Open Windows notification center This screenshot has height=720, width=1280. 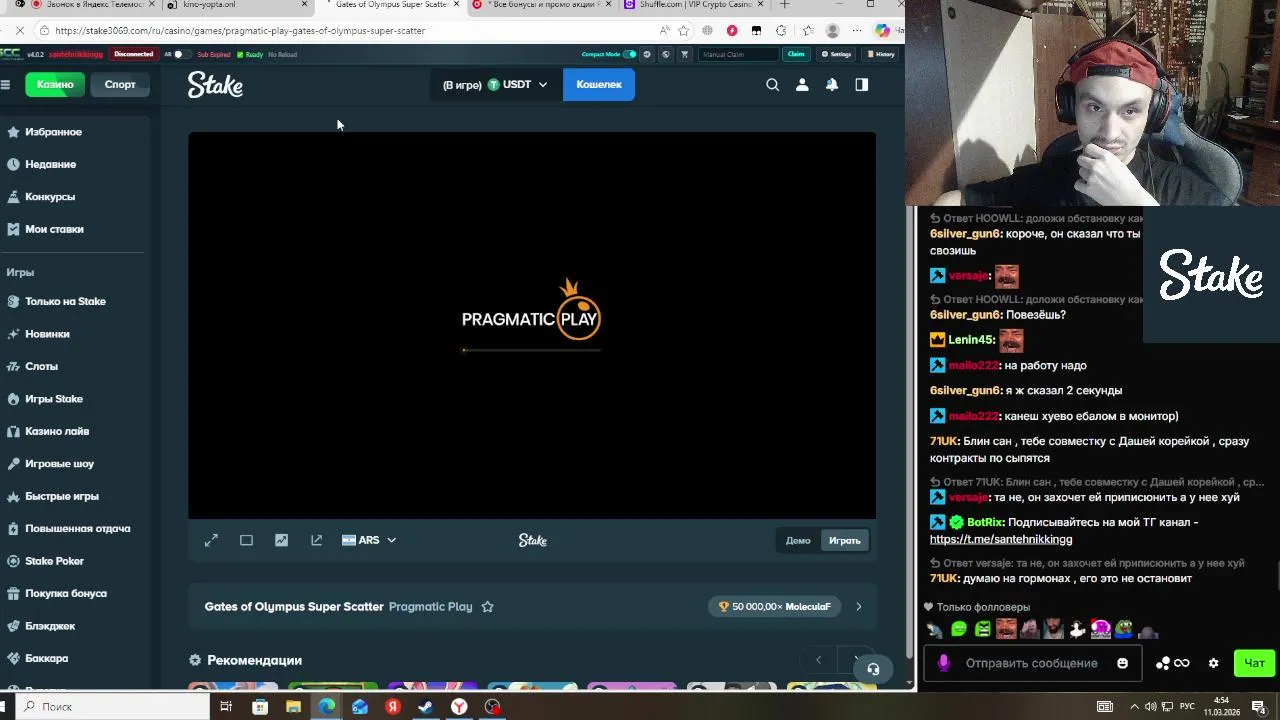1263,707
